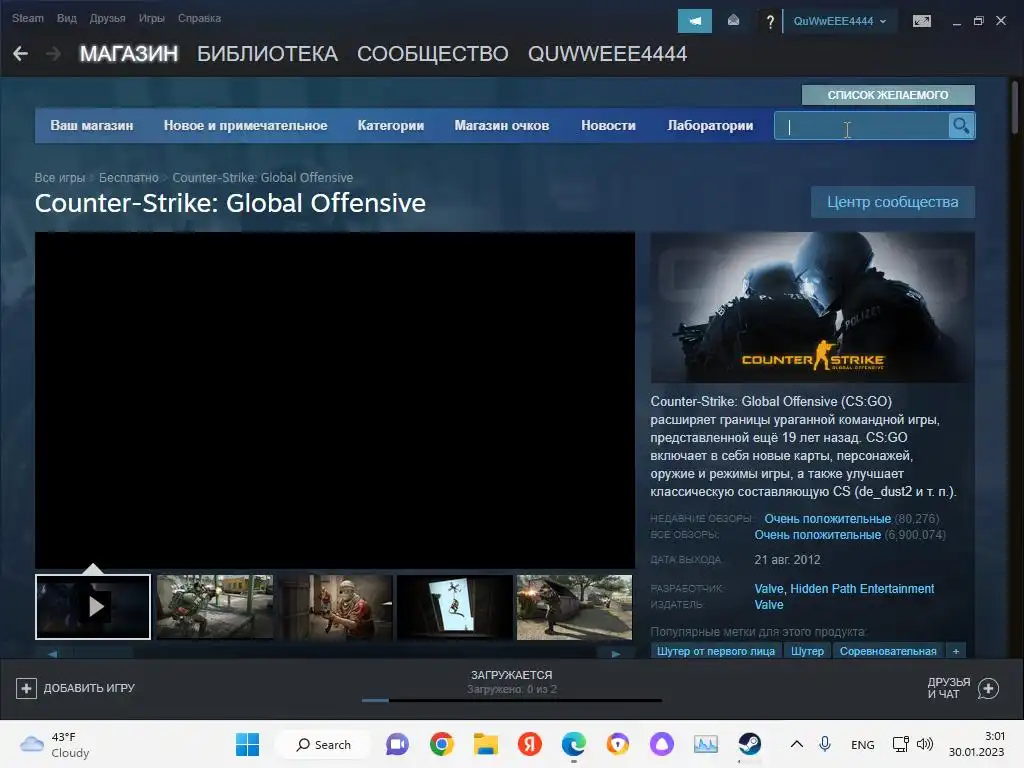The image size is (1024, 768).
Task: Open the Магазин очков link
Action: point(502,125)
